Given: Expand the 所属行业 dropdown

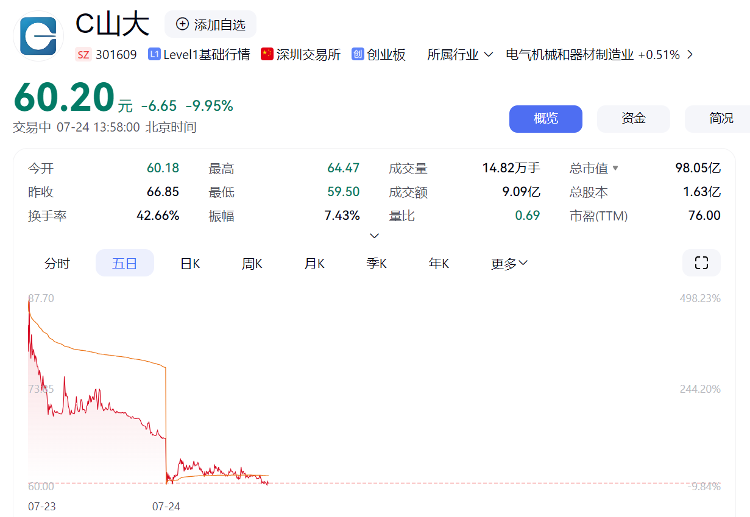Looking at the screenshot, I should pyautogui.click(x=488, y=55).
